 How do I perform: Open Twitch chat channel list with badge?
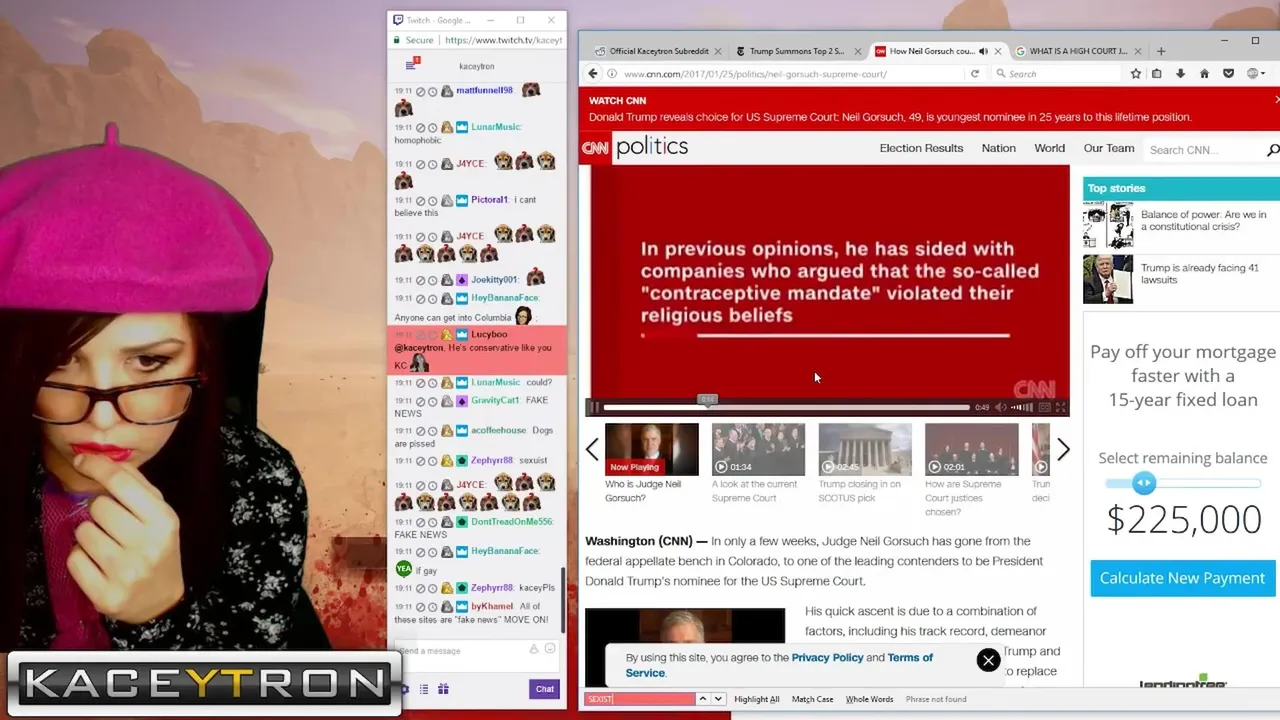[x=411, y=64]
